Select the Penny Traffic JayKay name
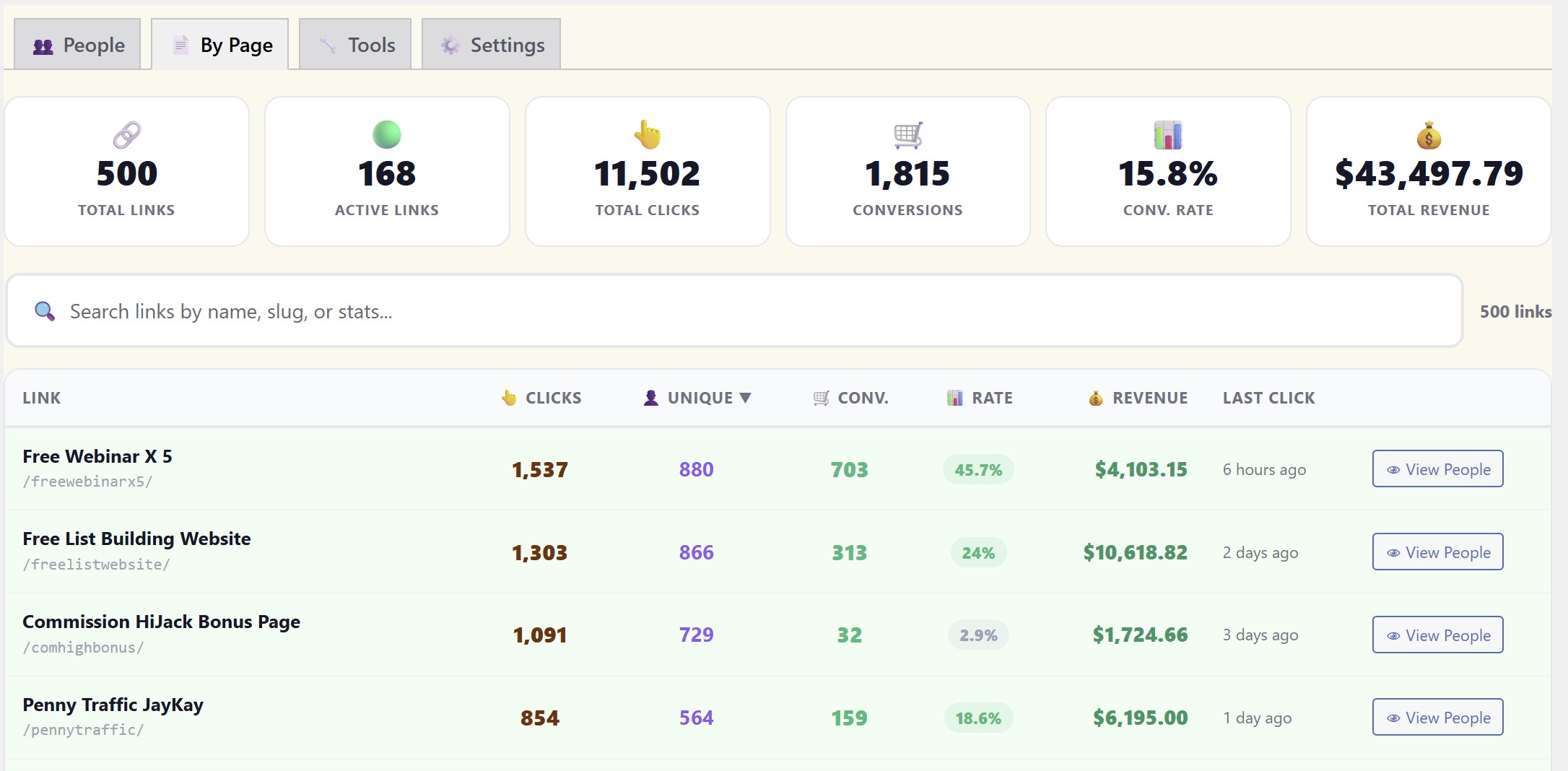1568x771 pixels. click(113, 705)
